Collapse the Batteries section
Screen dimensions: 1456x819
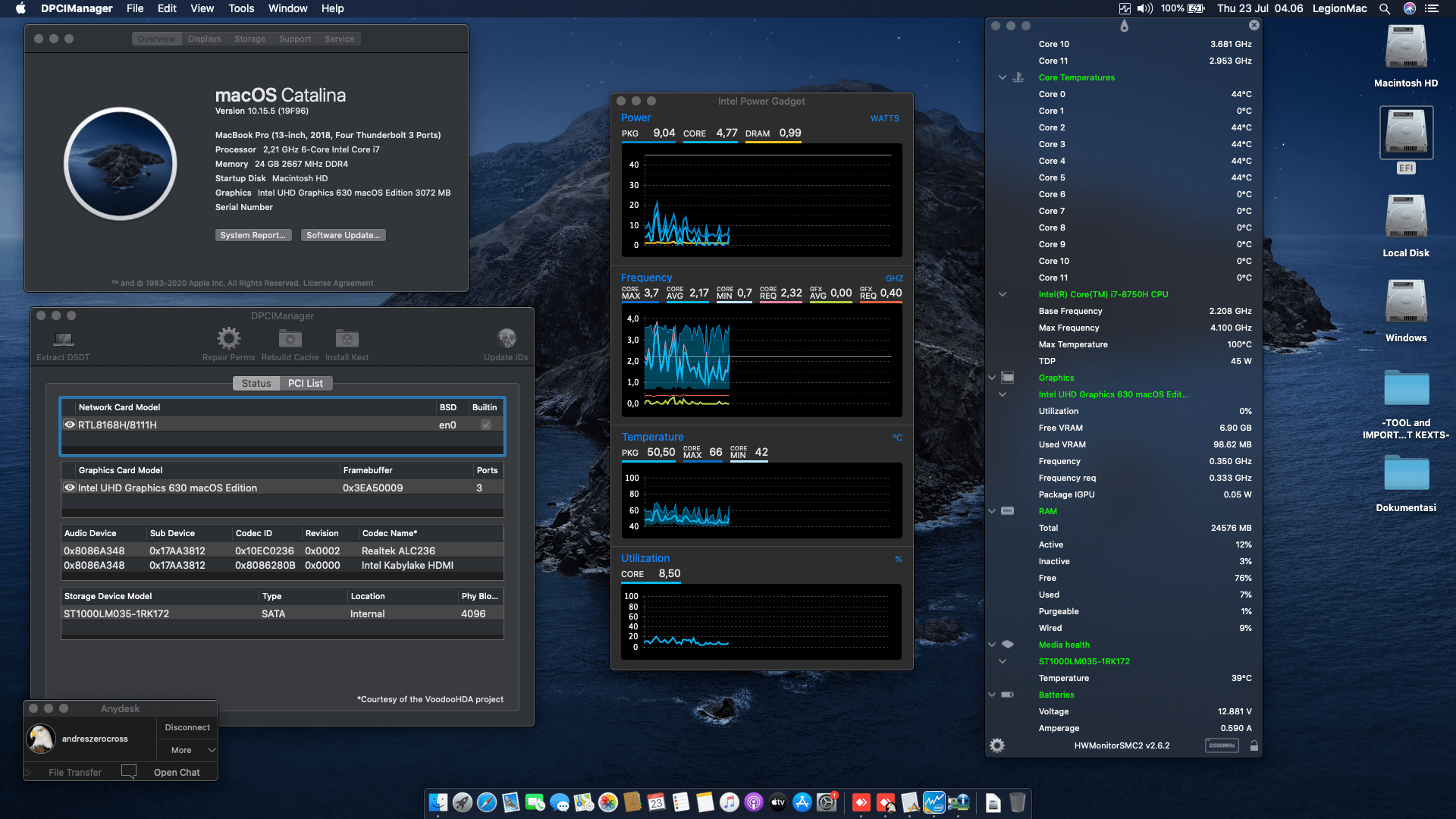(992, 695)
